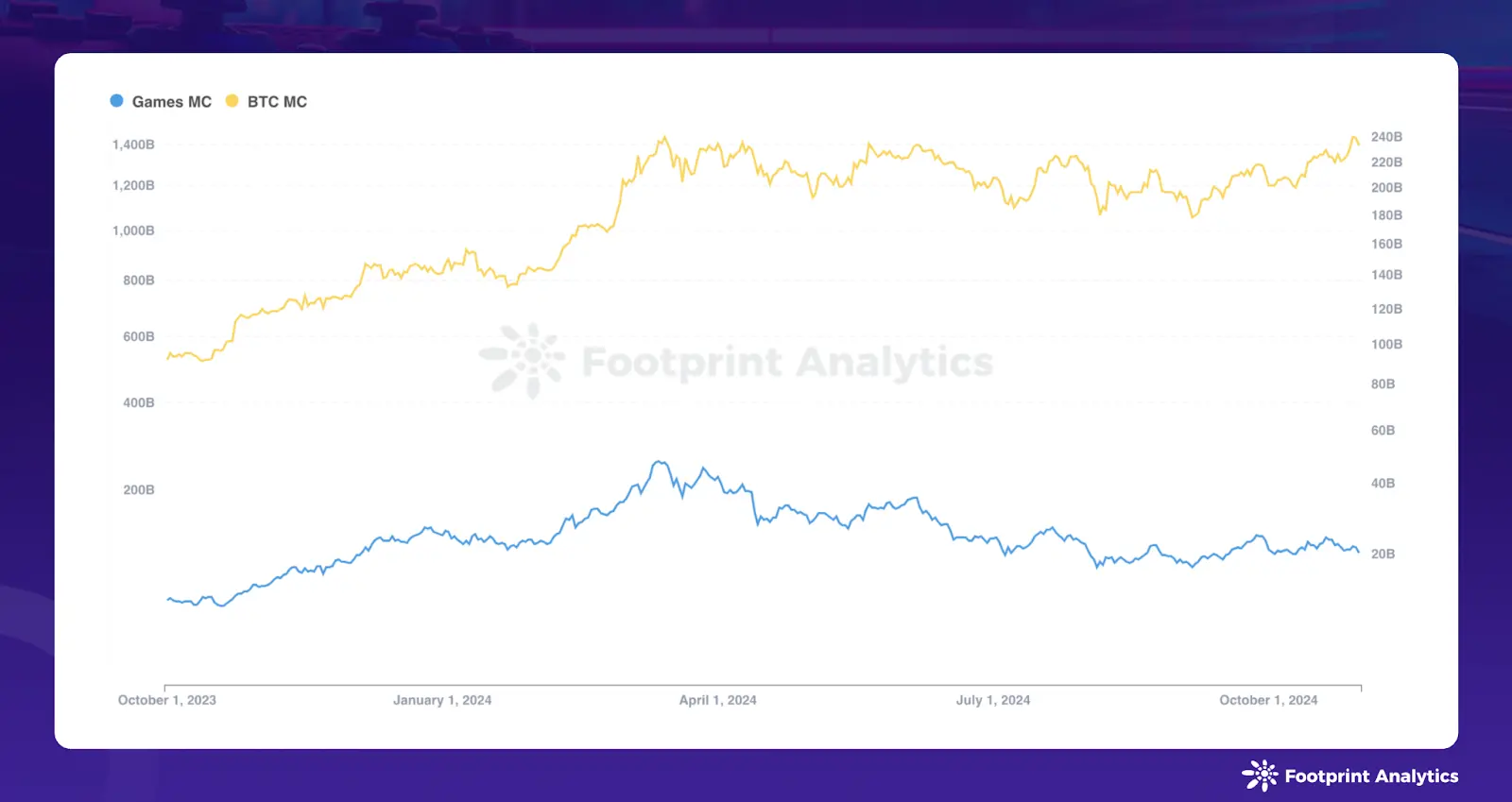Click the 800B left axis label
The image size is (1512, 802).
[139, 280]
